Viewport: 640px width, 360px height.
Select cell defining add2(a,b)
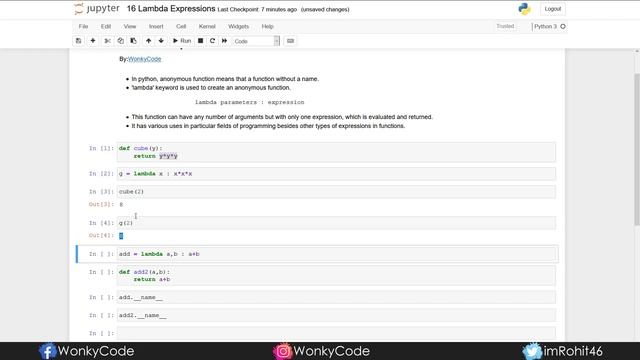336,276
